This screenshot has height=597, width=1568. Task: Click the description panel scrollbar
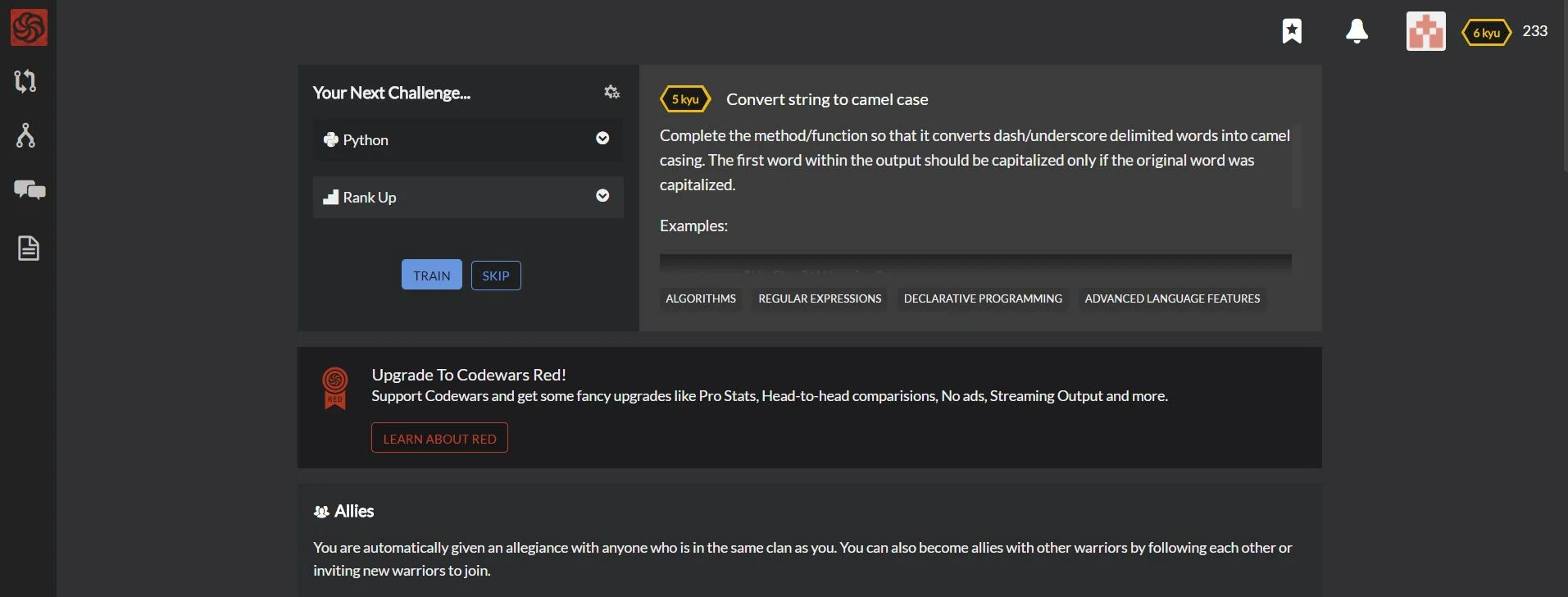pos(1296,166)
